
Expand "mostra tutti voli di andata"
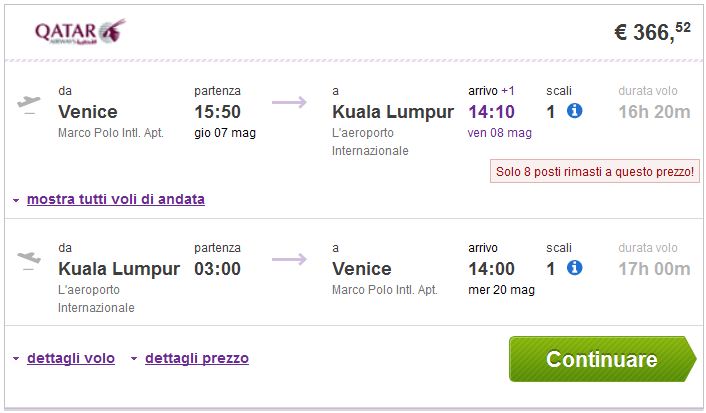(115, 199)
